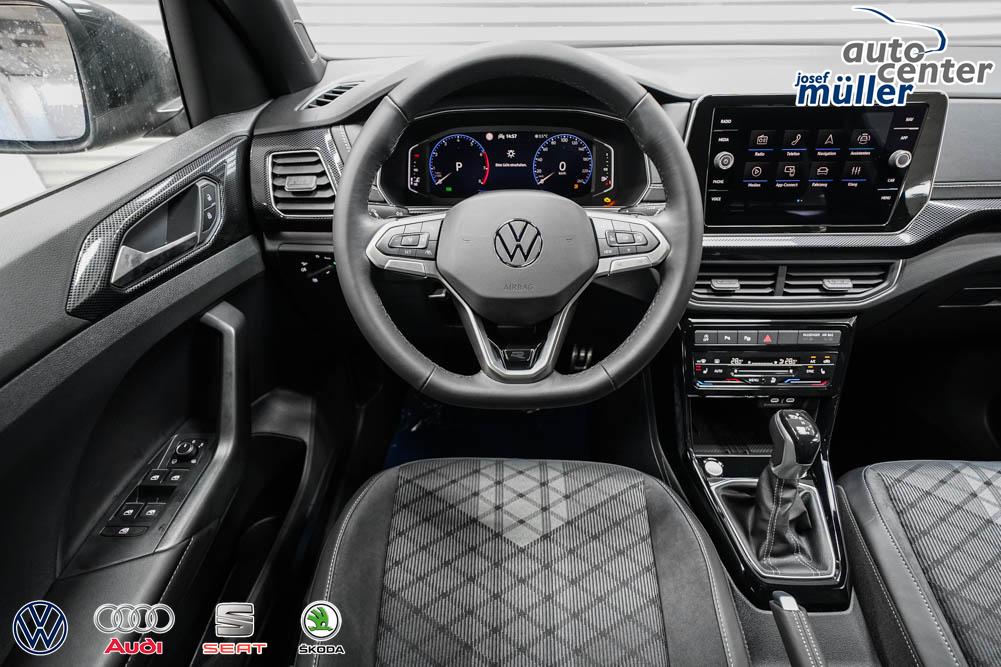Open the Navigation arrow tile
The image size is (1001, 667).
828,139
